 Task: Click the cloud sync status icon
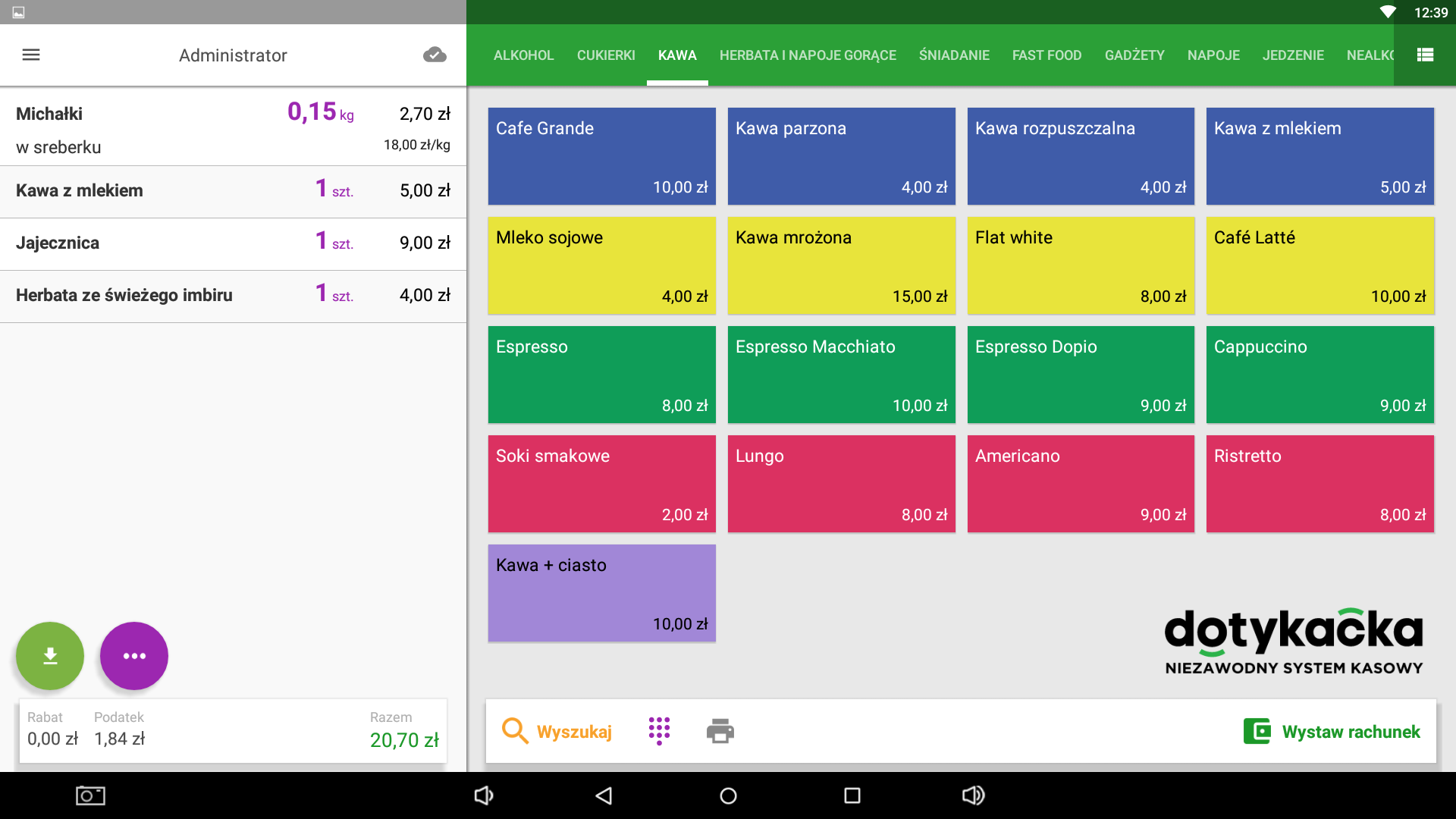pos(435,55)
